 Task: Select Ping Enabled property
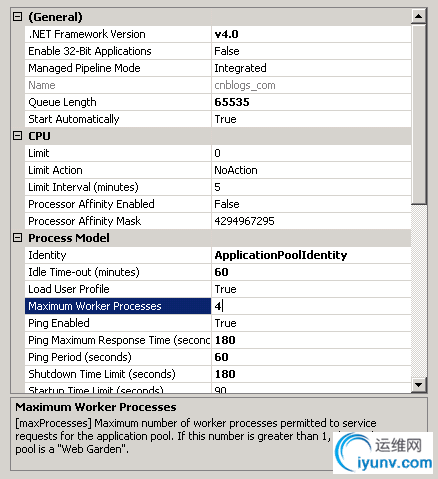[x=118, y=323]
